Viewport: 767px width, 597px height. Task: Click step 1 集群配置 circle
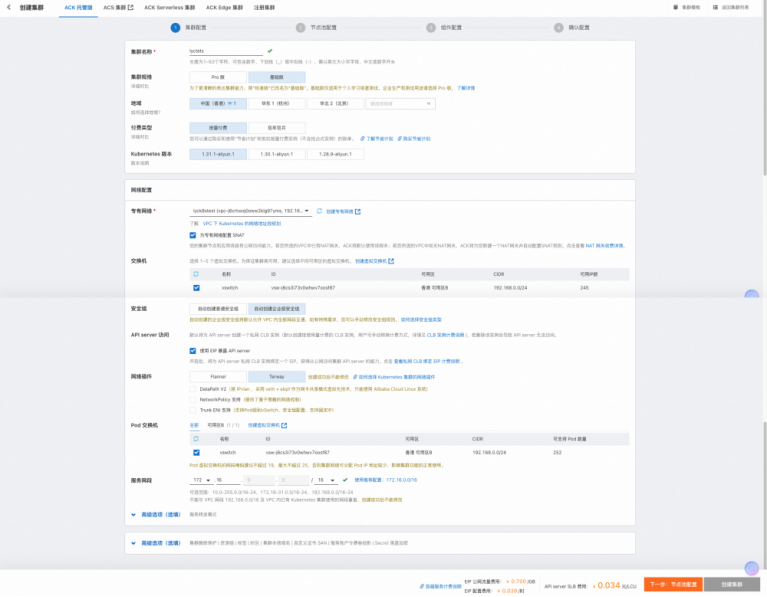tap(175, 27)
